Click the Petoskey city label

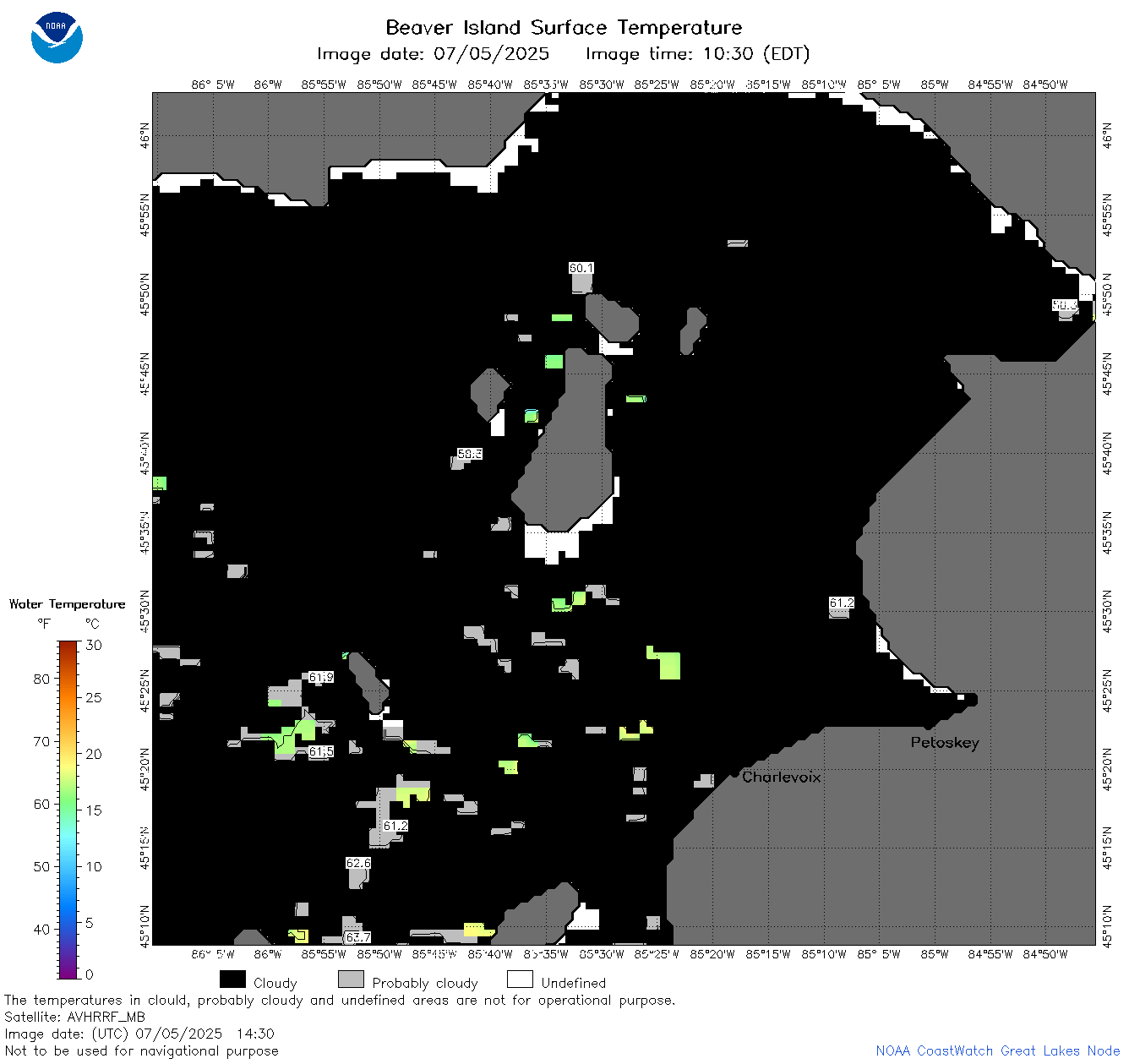945,743
